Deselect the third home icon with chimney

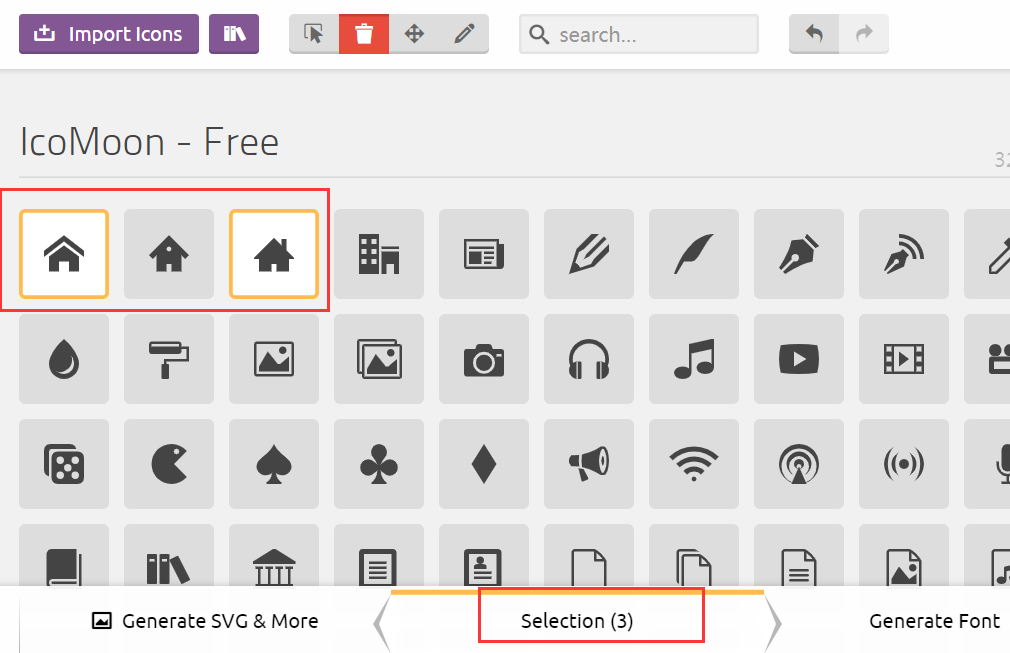coord(274,254)
